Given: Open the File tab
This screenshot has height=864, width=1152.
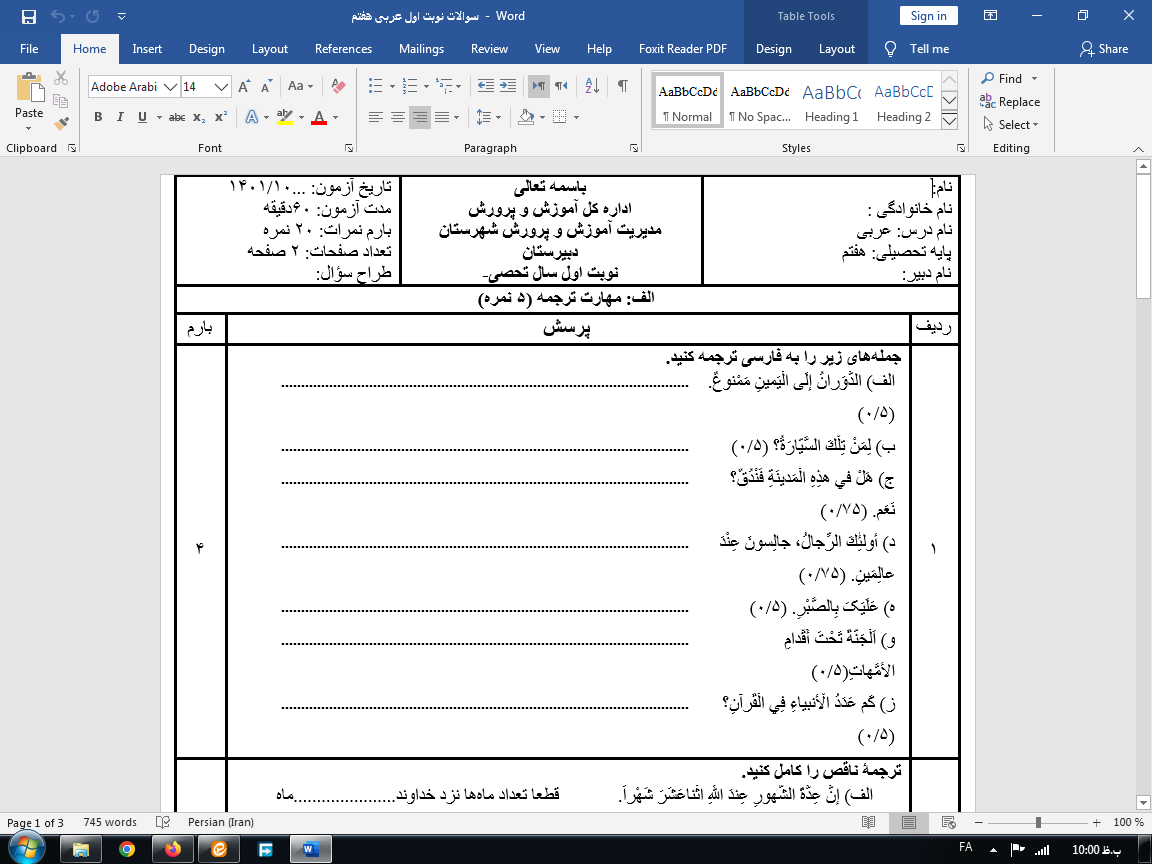Looking at the screenshot, I should click(x=29, y=48).
